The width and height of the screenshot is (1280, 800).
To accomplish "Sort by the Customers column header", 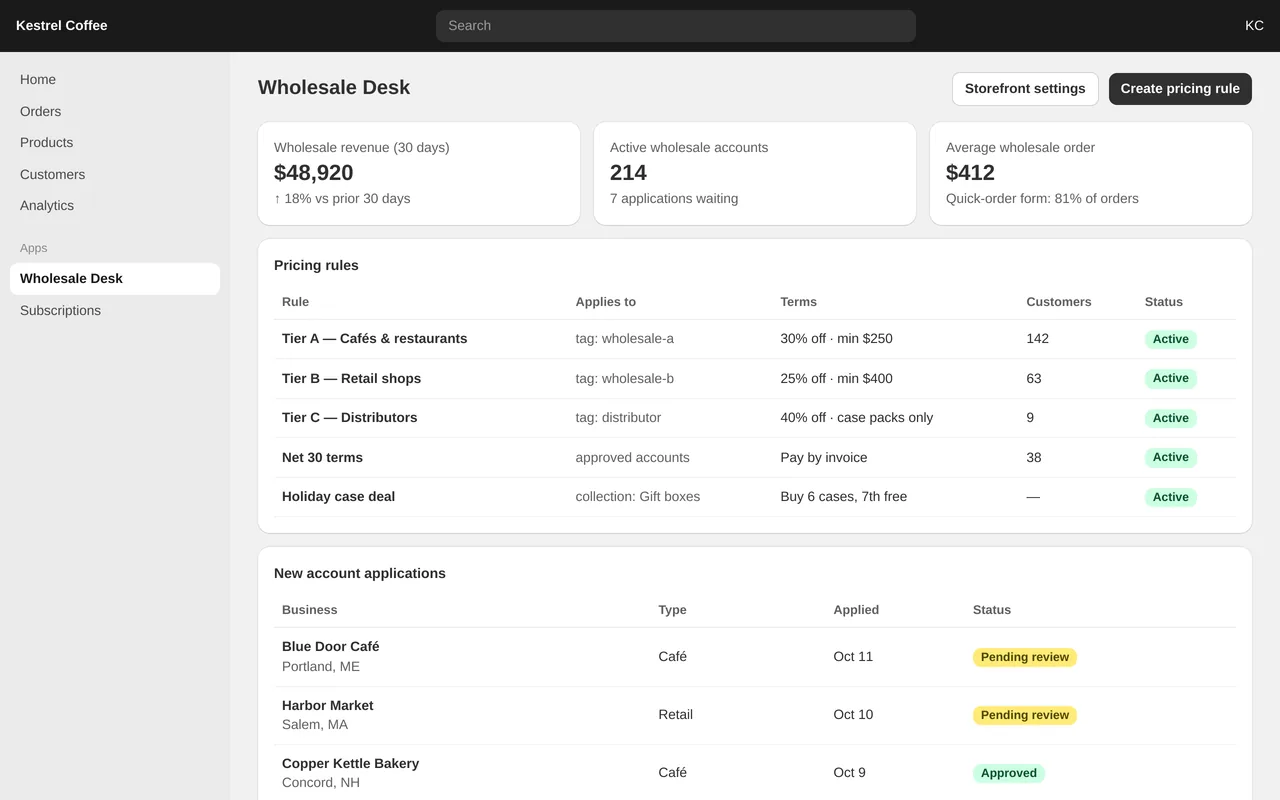I will click(1058, 302).
